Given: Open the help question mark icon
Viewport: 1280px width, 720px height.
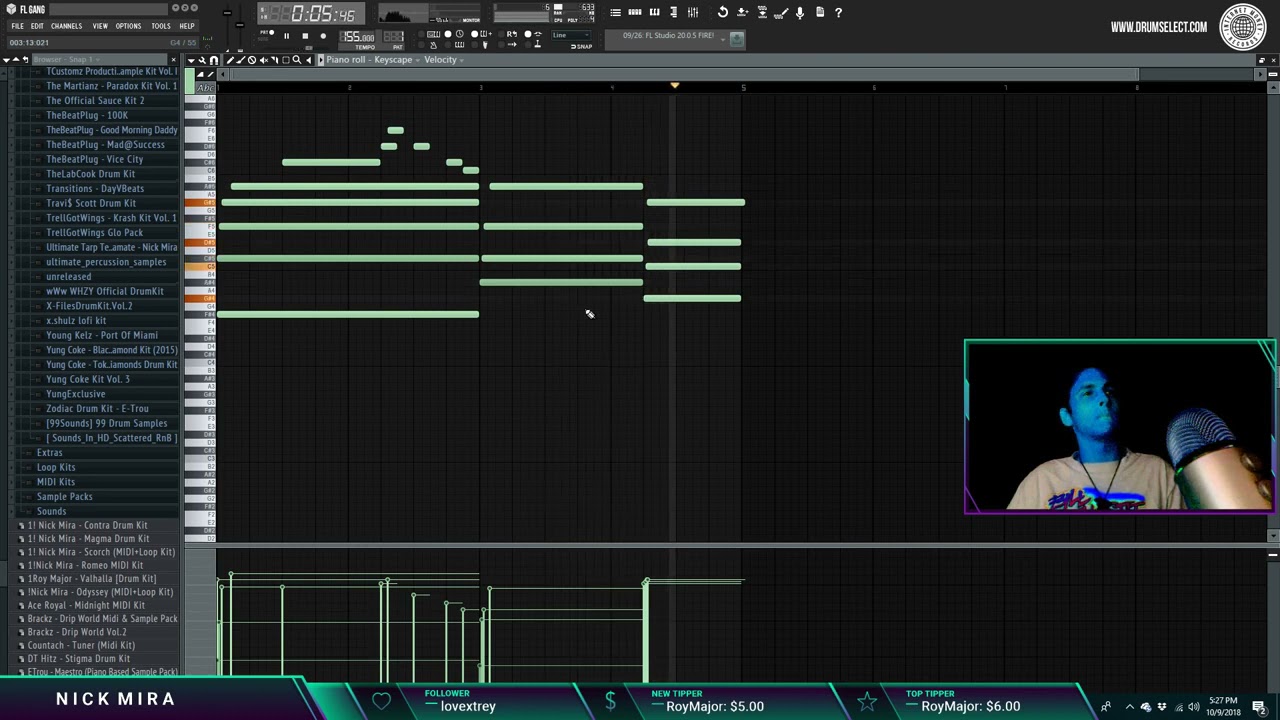Looking at the screenshot, I should click(x=838, y=12).
